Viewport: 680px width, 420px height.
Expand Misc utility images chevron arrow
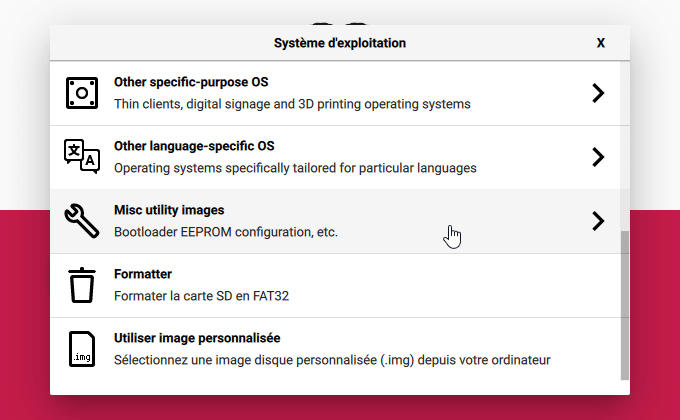pyautogui.click(x=598, y=221)
